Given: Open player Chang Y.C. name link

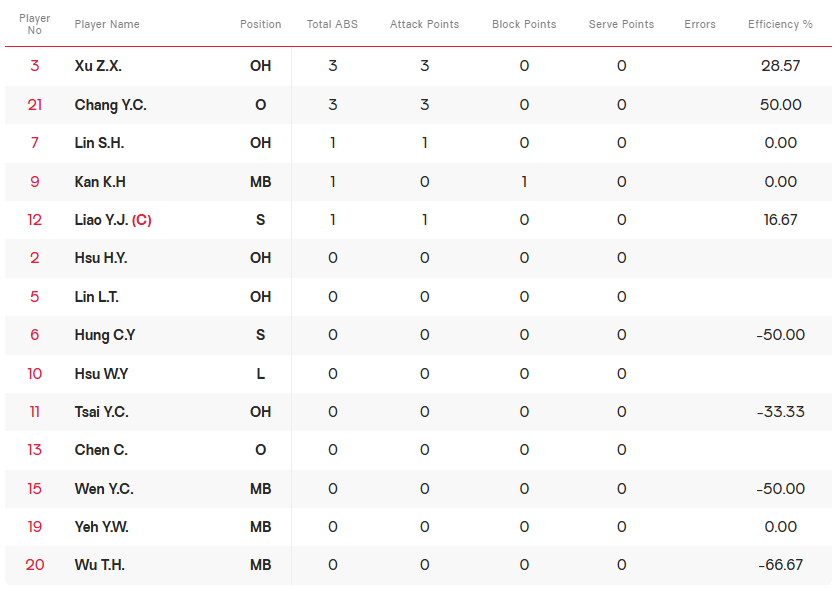Looking at the screenshot, I should pyautogui.click(x=111, y=105).
